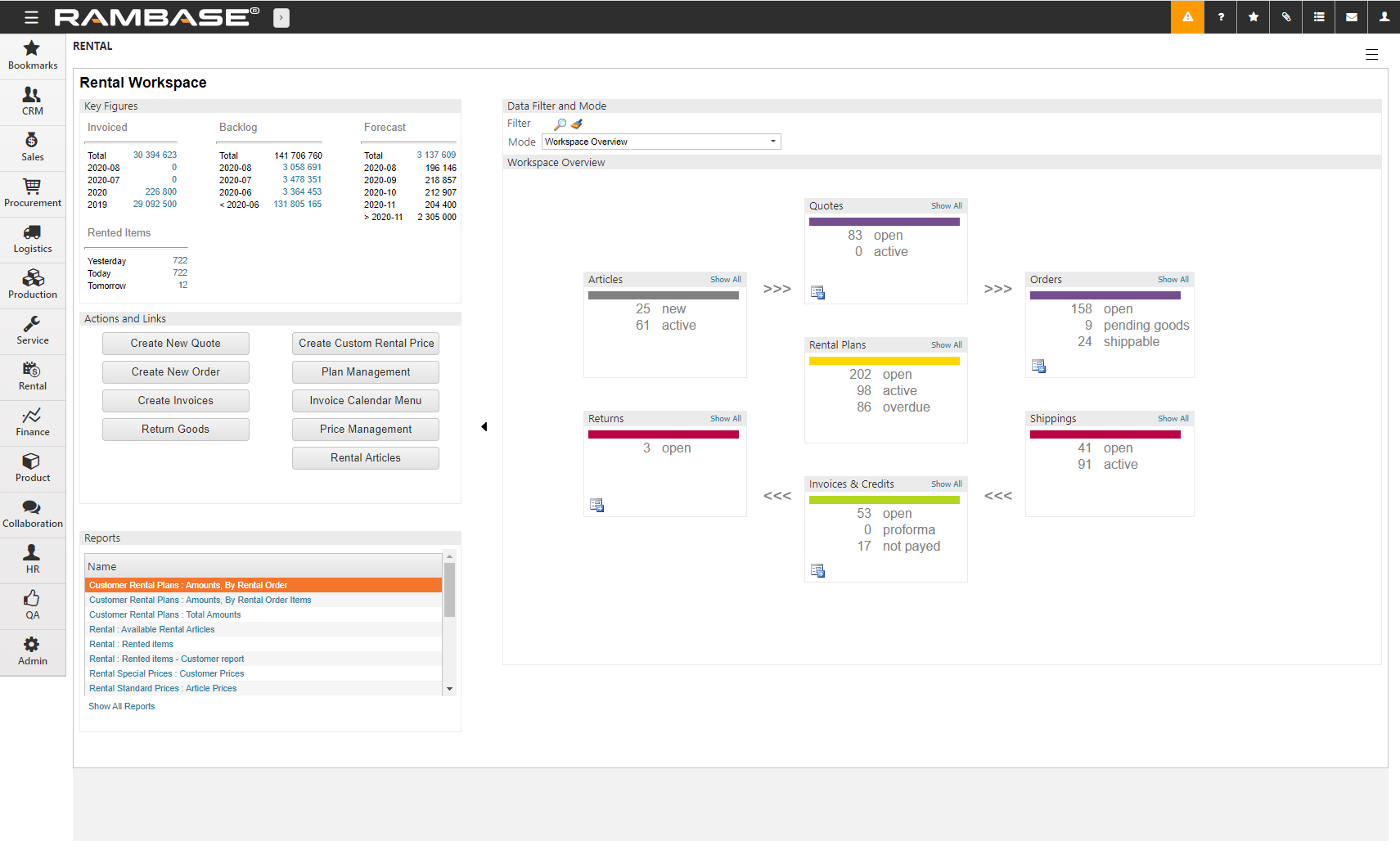
Task: Open the Logistics module
Action: [33, 239]
